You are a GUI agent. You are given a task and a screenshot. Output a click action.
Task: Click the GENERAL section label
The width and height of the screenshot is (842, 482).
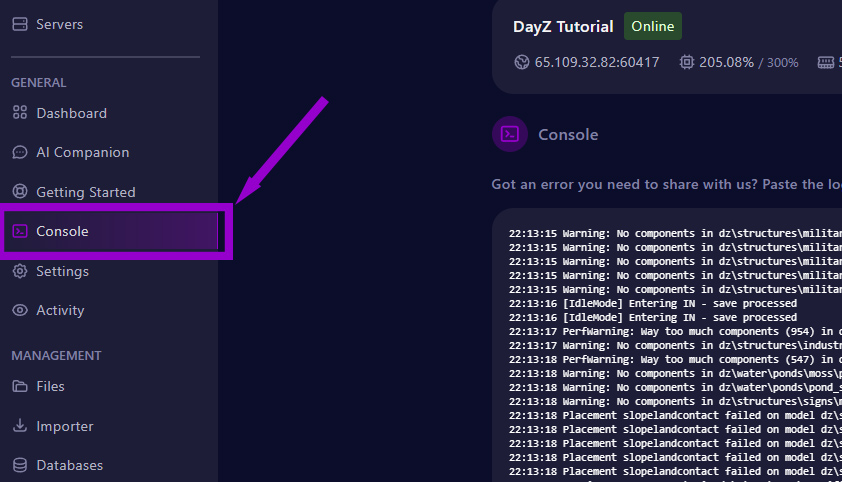(39, 83)
